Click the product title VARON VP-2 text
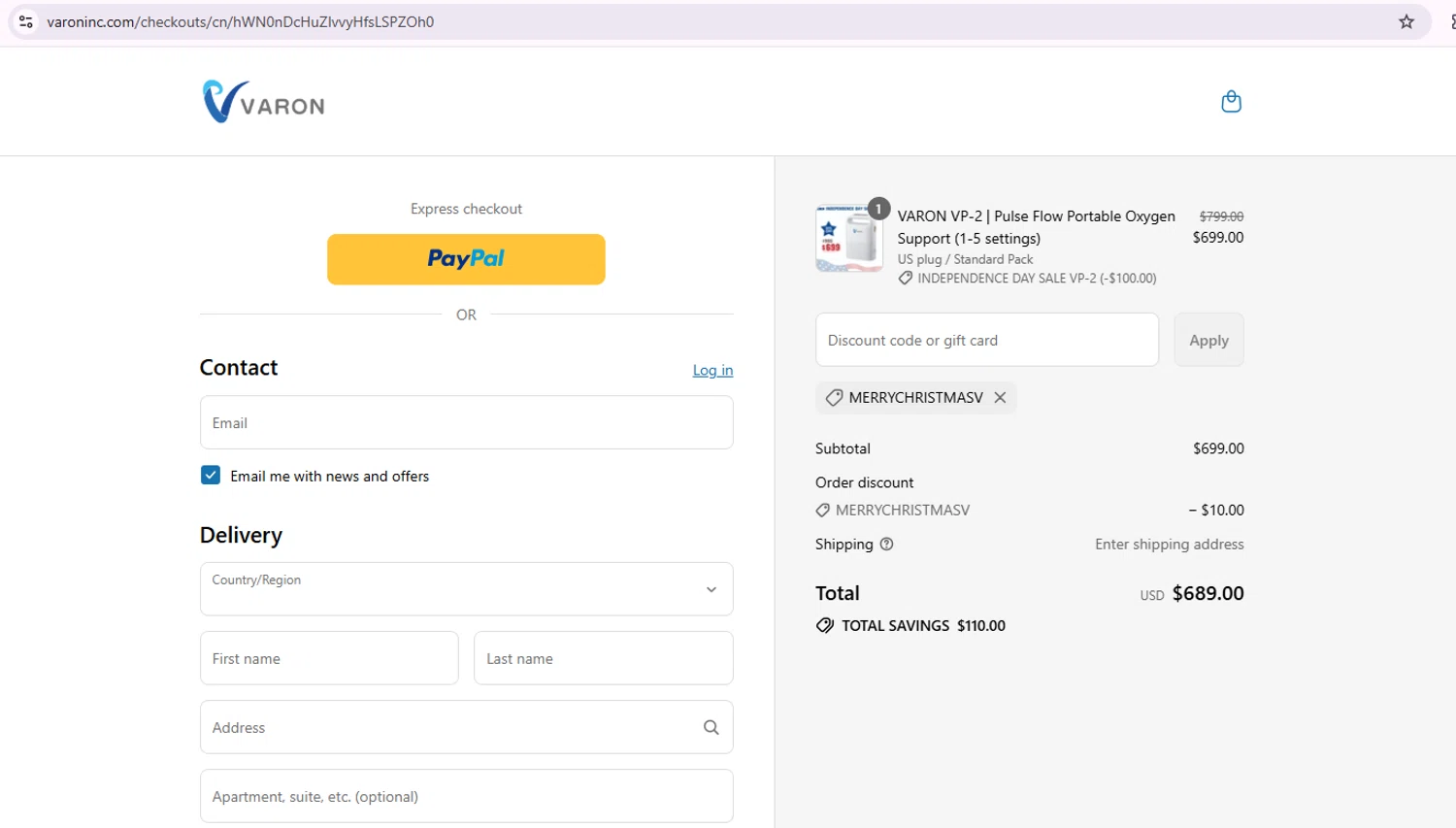The width and height of the screenshot is (1456, 828). tap(1037, 227)
